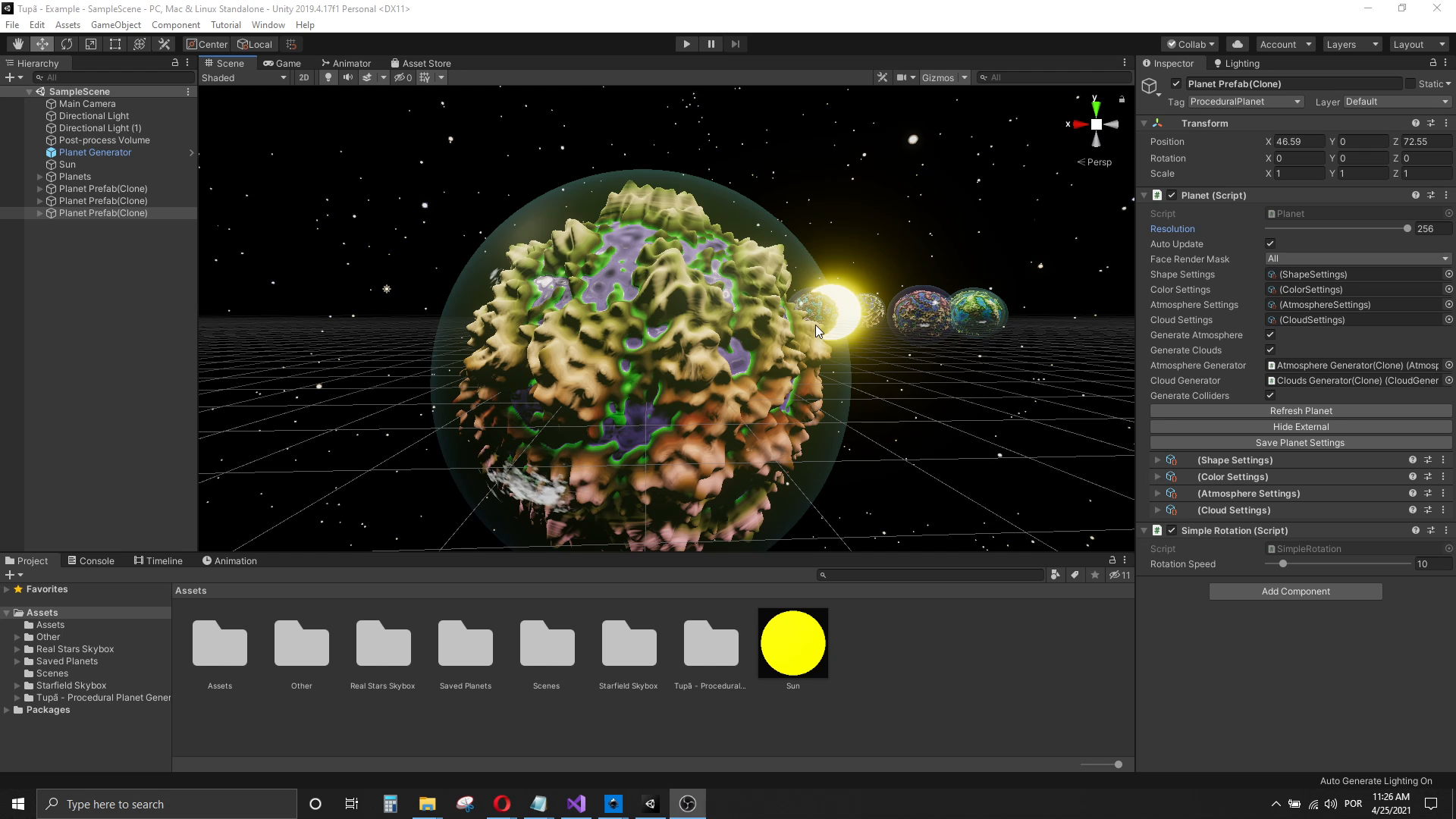Toggle Generate Clouds checkbox

tap(1270, 350)
